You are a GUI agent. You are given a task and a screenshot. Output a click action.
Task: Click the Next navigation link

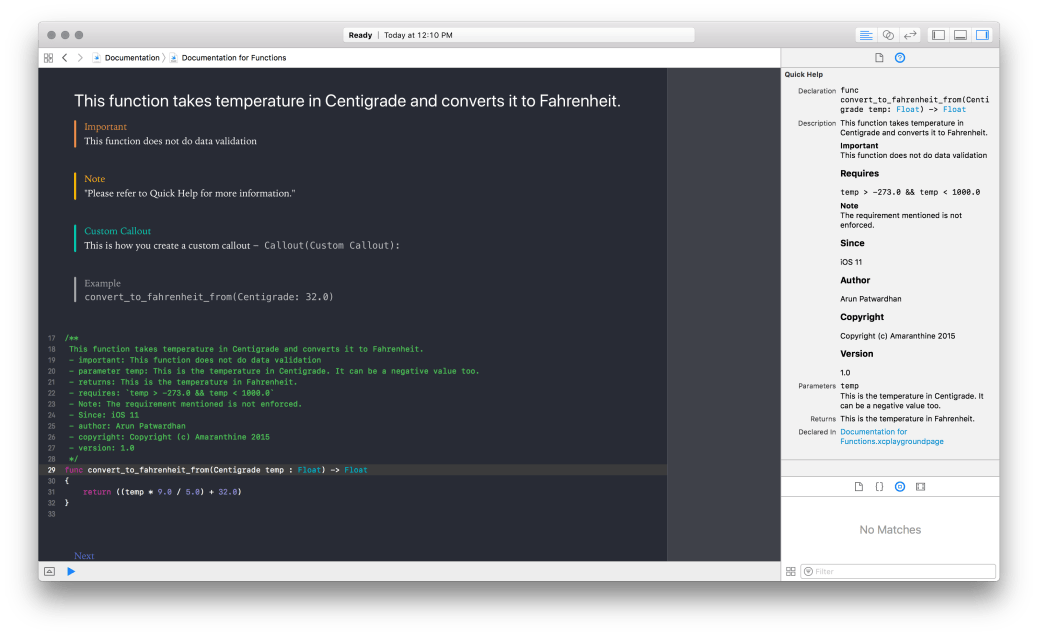coord(83,555)
